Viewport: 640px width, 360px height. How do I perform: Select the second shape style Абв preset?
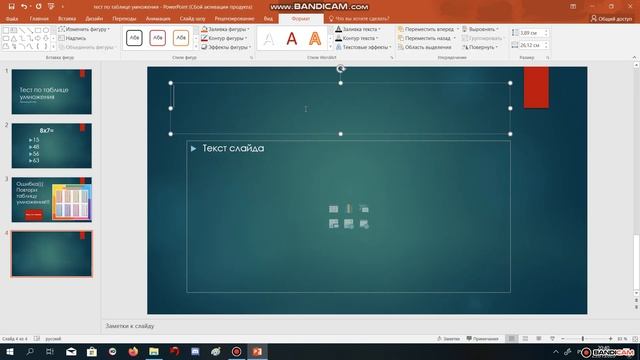[158, 38]
